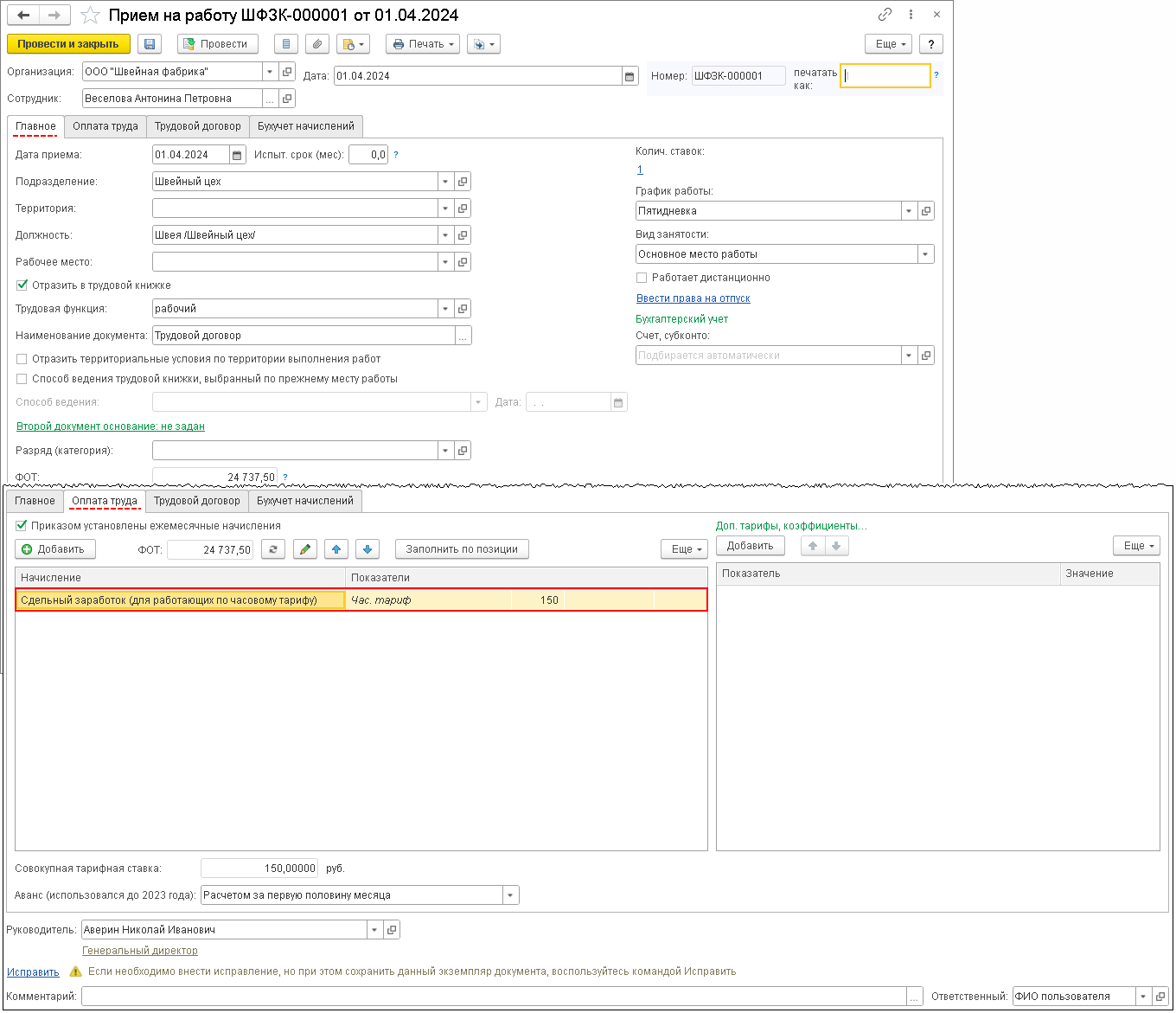Click Добавить under Доп. тарифы, коэффициенты

point(750,546)
